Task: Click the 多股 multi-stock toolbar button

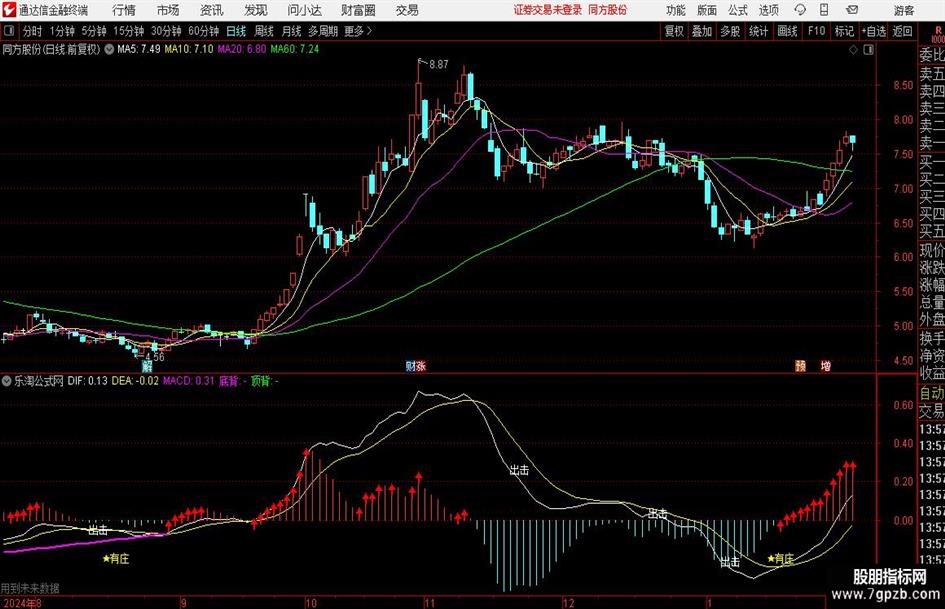Action: 730,31
